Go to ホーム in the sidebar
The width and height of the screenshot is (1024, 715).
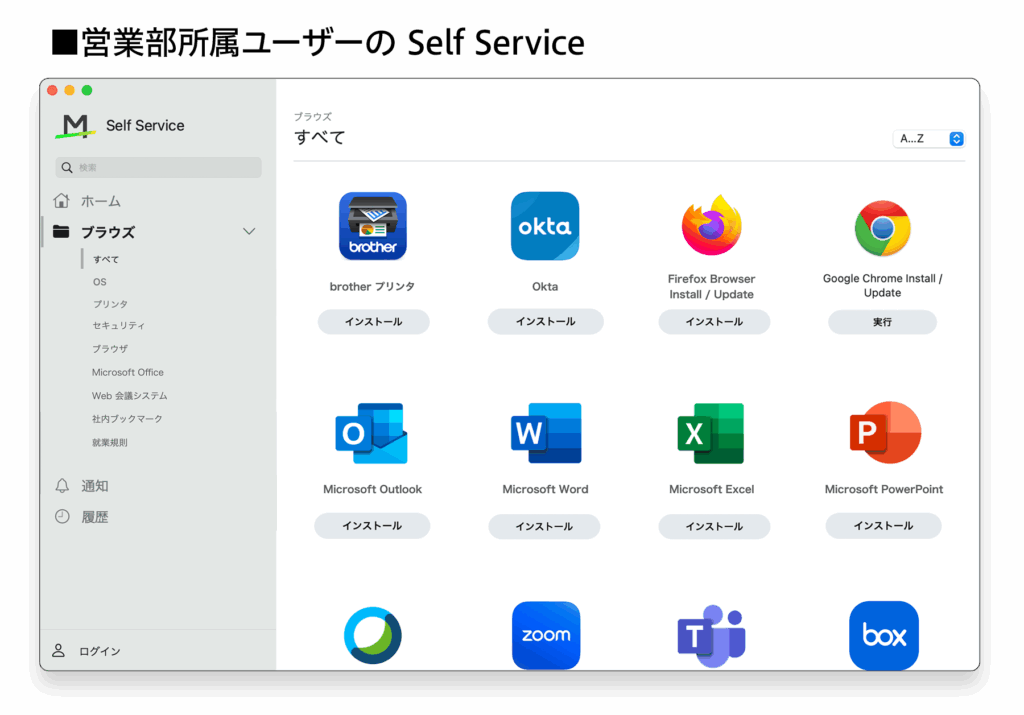click(100, 201)
